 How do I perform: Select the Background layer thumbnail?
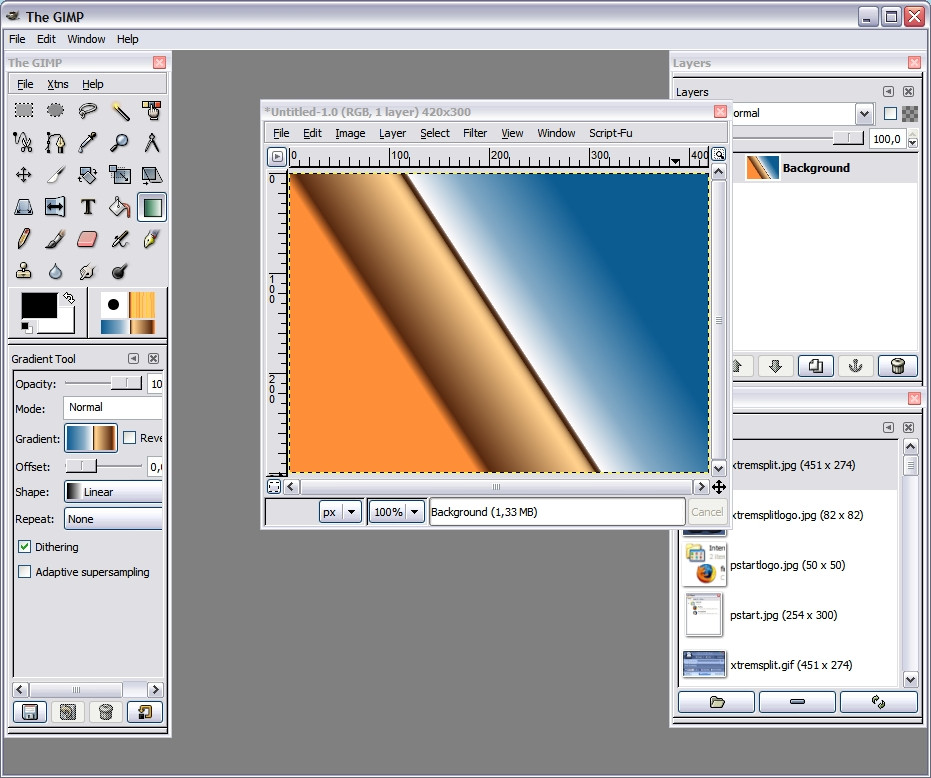pos(762,168)
